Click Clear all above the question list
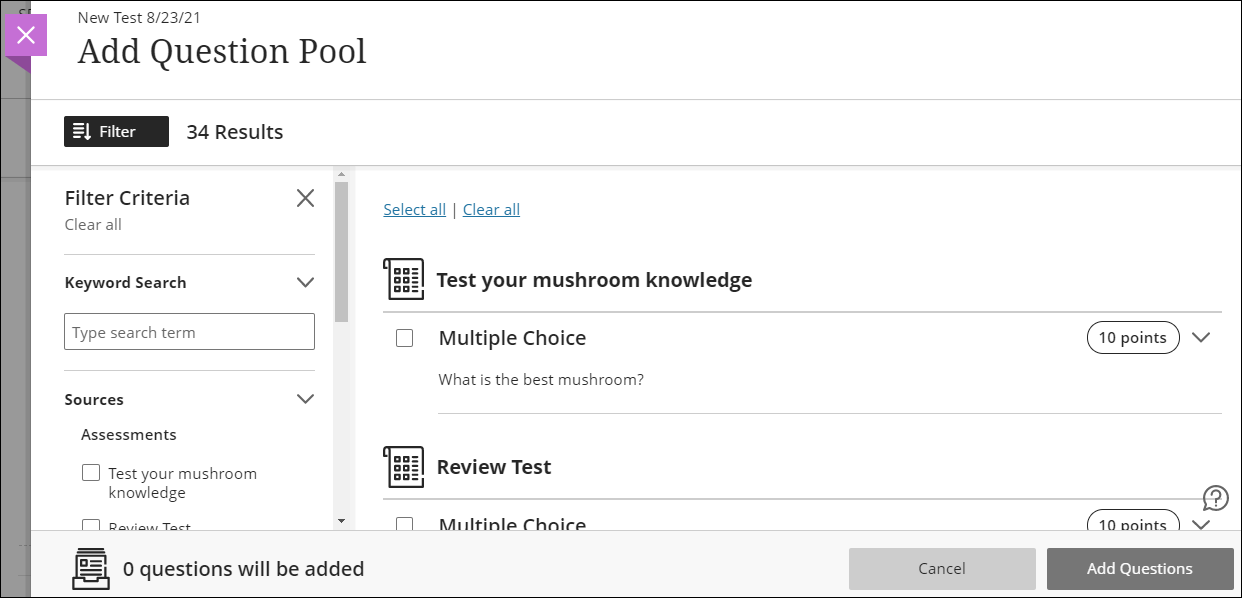The width and height of the screenshot is (1242, 598). pyautogui.click(x=491, y=209)
